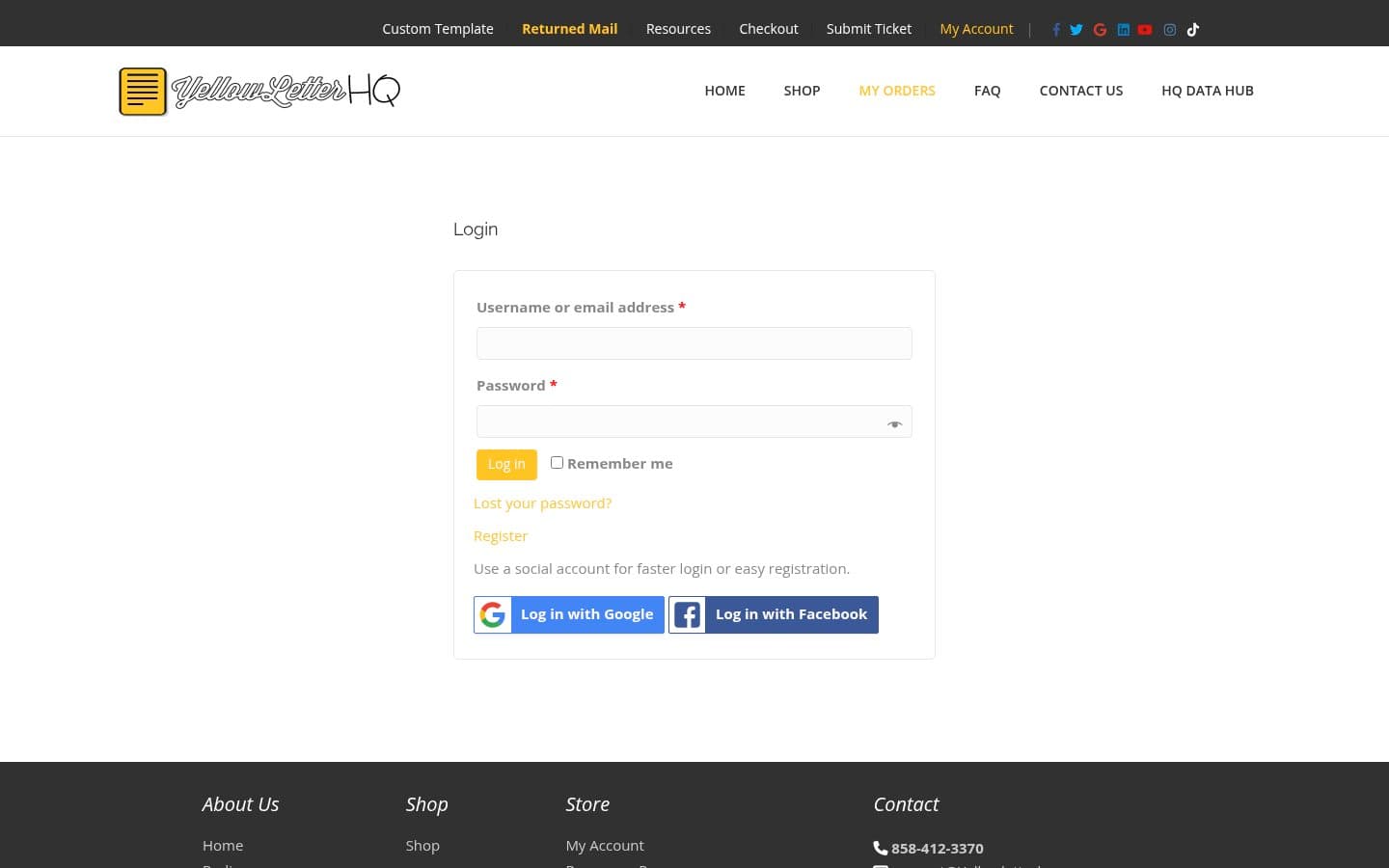
Task: Follow the Register link
Action: coord(501,536)
